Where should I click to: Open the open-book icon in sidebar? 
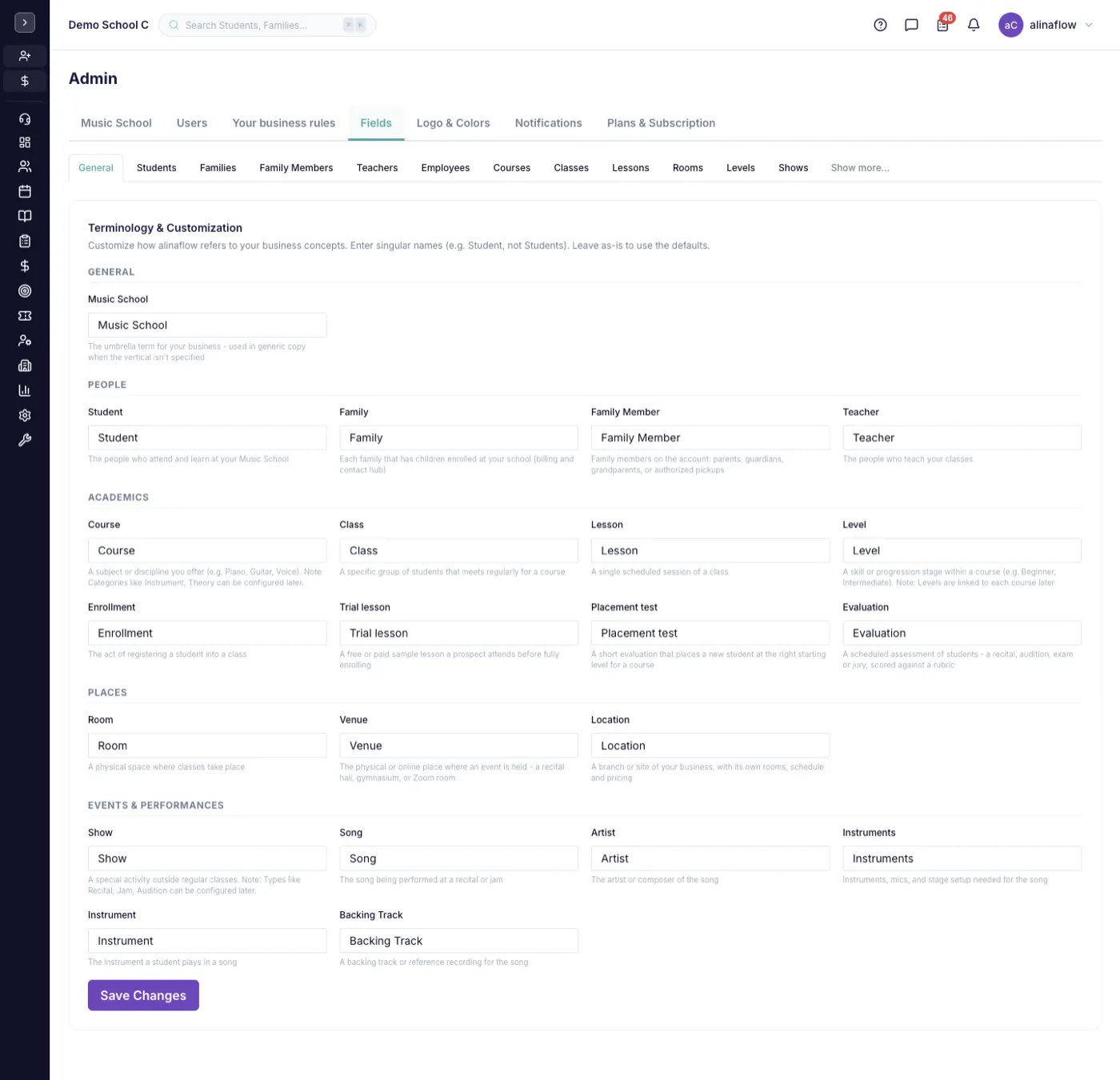click(25, 216)
